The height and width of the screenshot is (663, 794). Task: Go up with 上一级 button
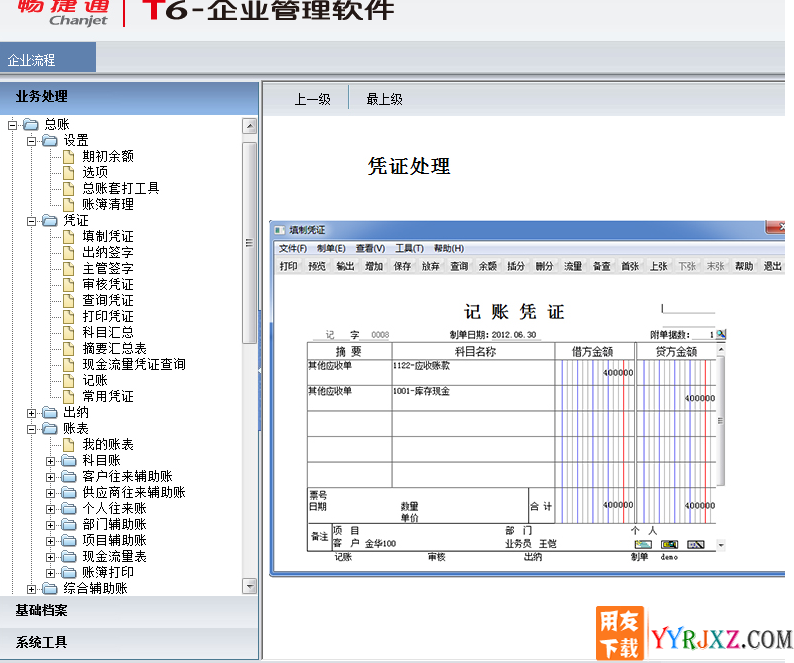[x=312, y=99]
